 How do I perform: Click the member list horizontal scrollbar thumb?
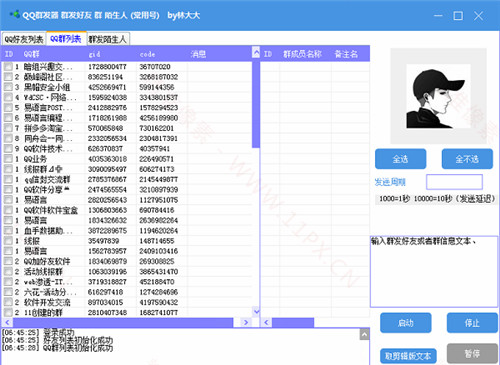pyautogui.click(x=293, y=322)
